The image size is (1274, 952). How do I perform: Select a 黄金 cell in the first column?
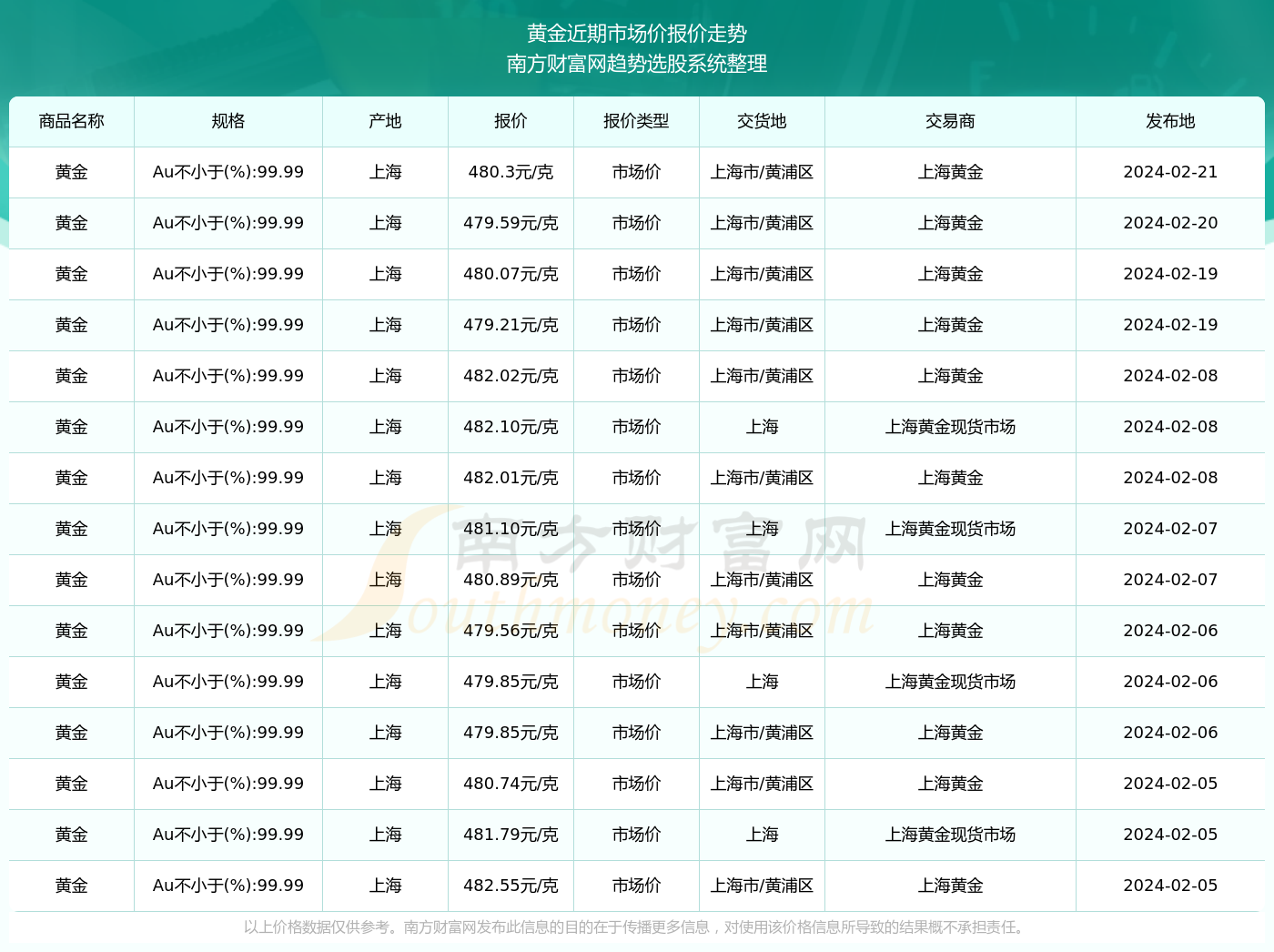(71, 172)
